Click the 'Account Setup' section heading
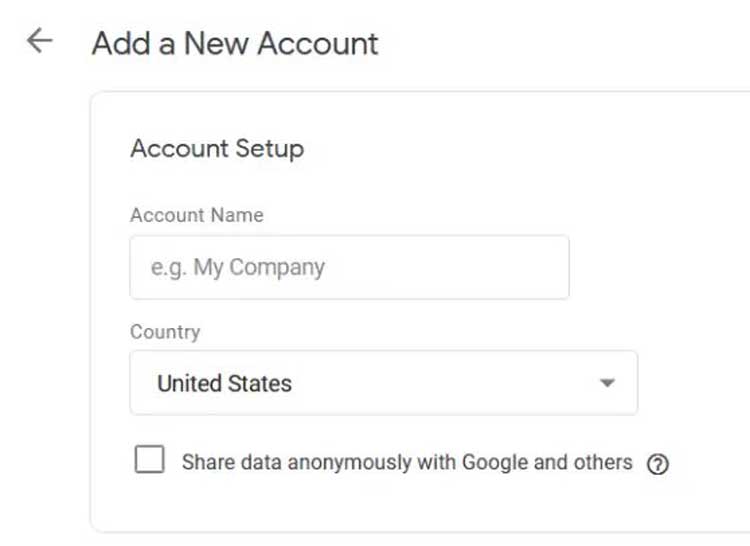Viewport: 750px width, 546px height. pos(217,148)
